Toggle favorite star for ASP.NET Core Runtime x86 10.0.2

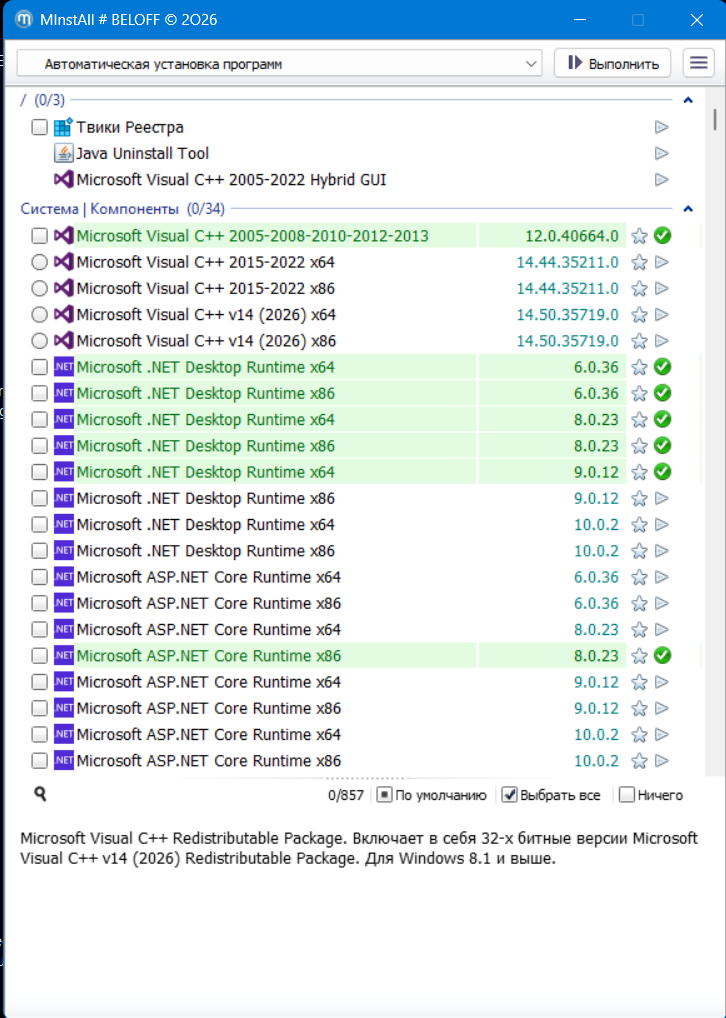[x=640, y=761]
